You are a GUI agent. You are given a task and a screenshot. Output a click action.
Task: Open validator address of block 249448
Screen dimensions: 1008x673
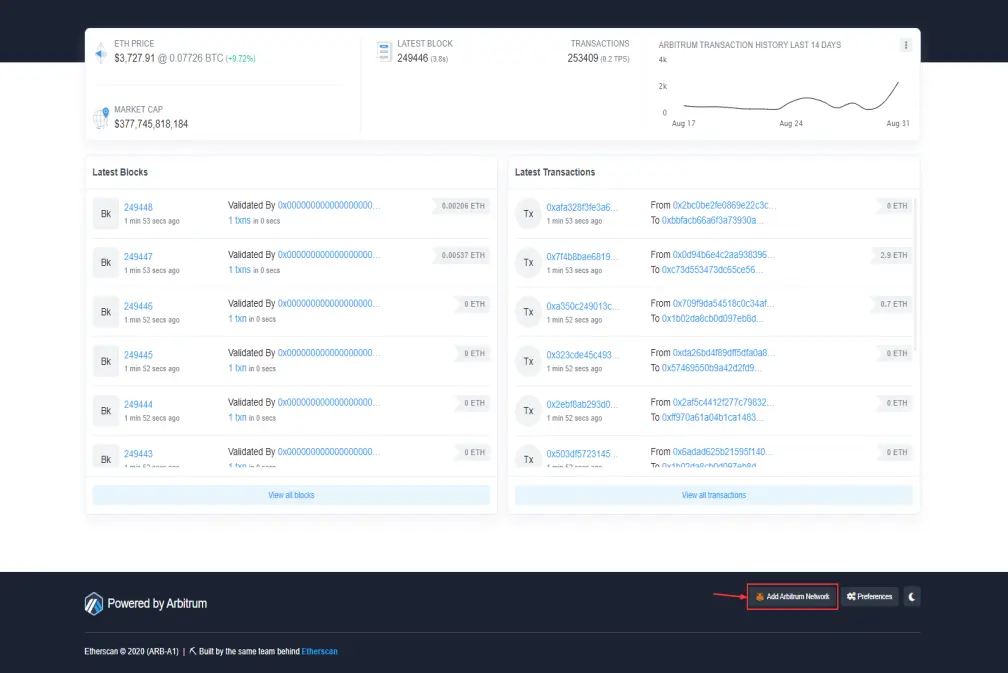328,205
